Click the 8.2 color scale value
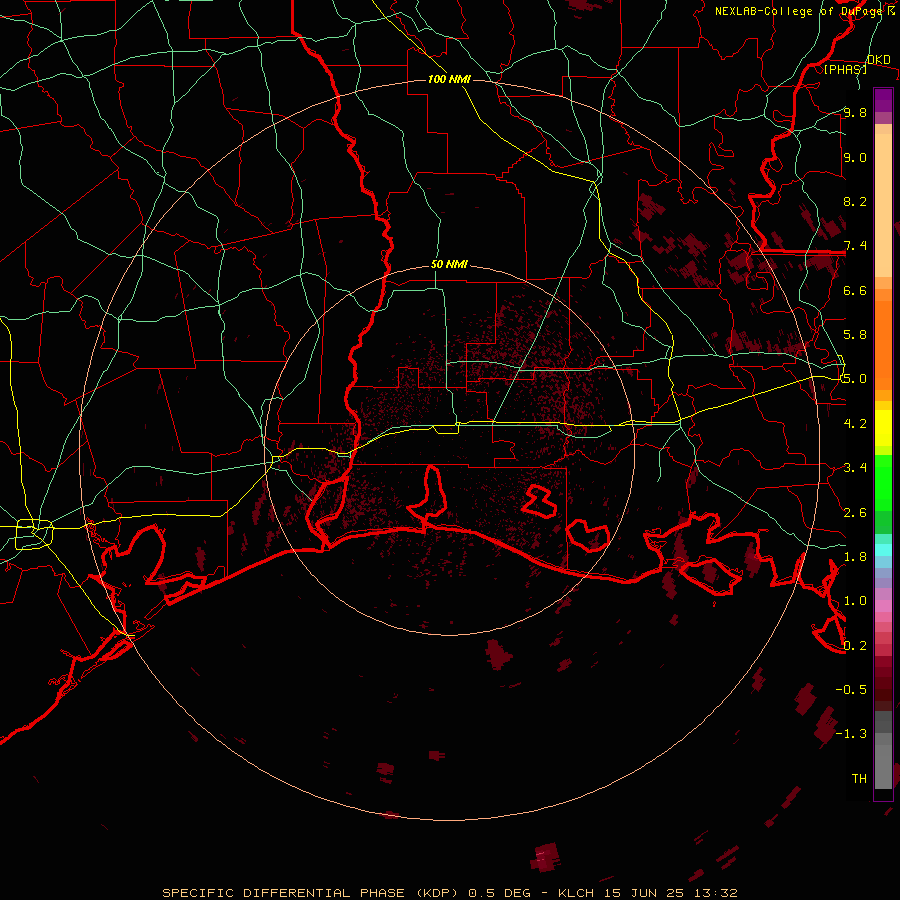The width and height of the screenshot is (900, 900). (x=855, y=201)
